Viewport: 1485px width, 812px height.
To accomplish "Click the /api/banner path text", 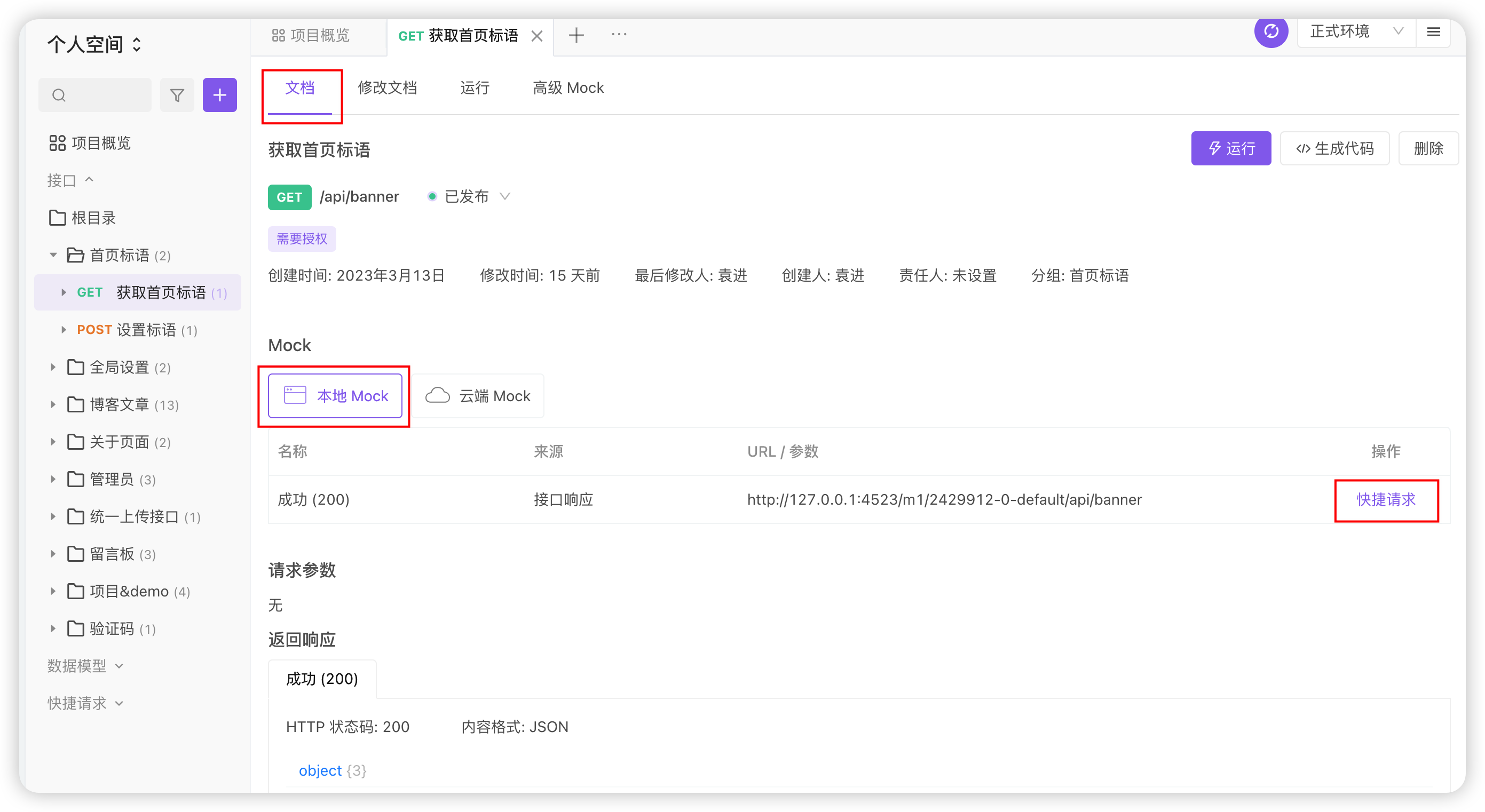I will pyautogui.click(x=359, y=196).
